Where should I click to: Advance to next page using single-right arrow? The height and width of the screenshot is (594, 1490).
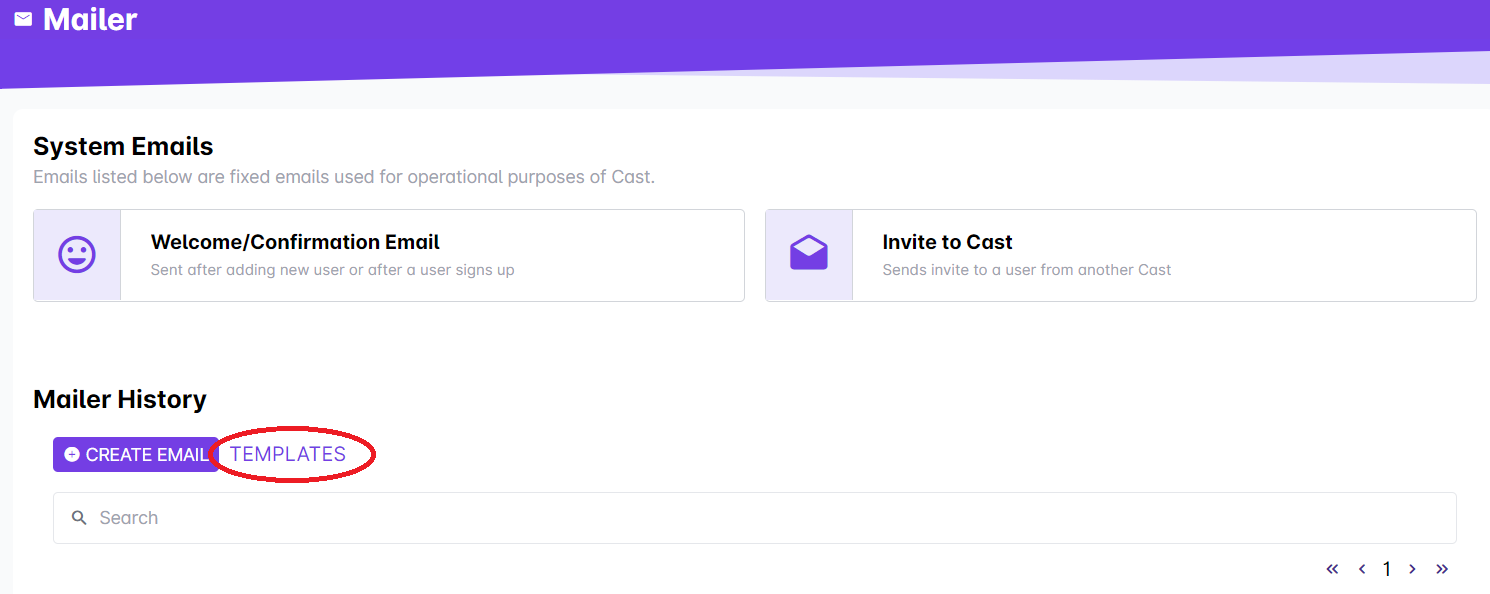[1412, 569]
